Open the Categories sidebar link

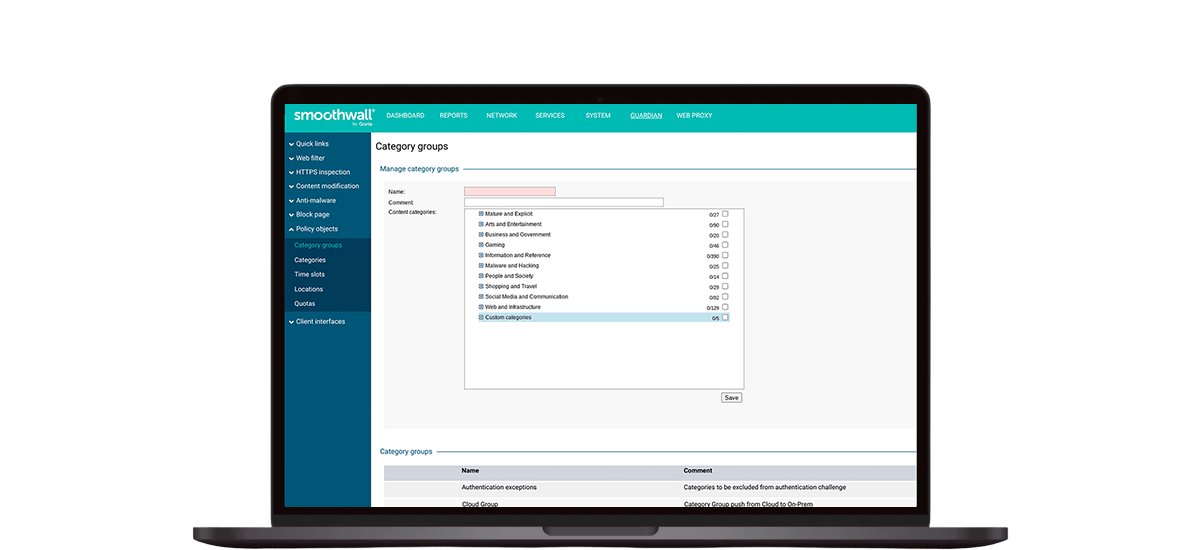pos(310,260)
